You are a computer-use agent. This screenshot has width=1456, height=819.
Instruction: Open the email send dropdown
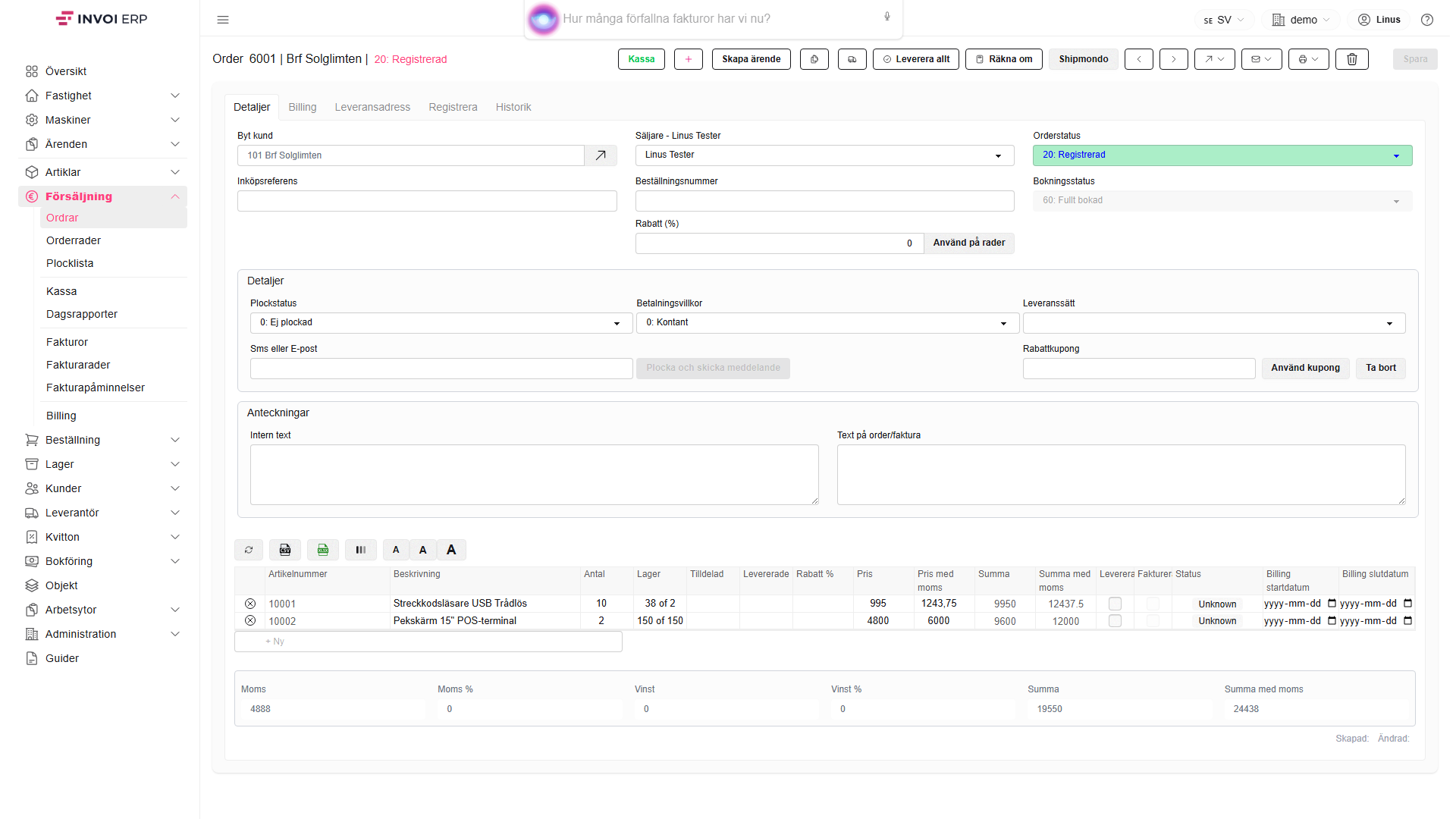[x=1261, y=59]
